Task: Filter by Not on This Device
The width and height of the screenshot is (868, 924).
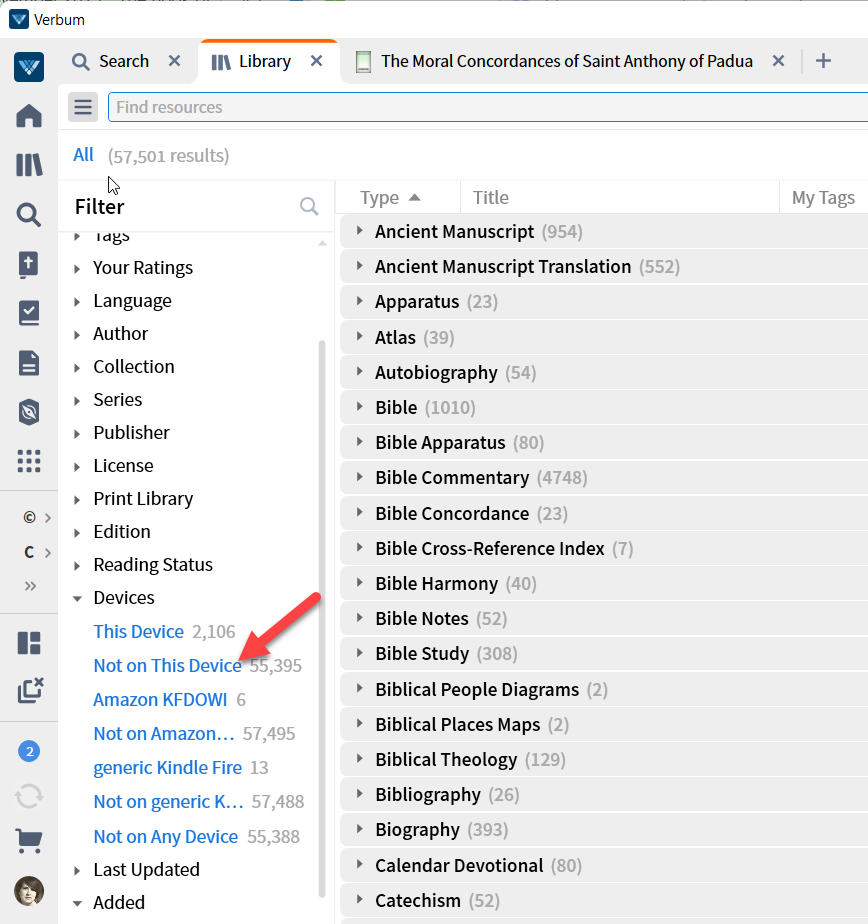Action: pos(167,666)
